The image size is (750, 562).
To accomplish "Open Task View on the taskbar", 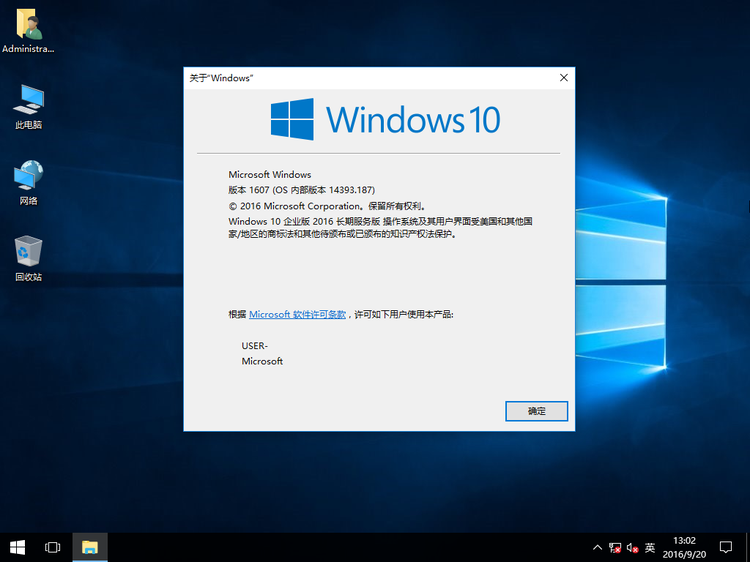I will tap(53, 547).
